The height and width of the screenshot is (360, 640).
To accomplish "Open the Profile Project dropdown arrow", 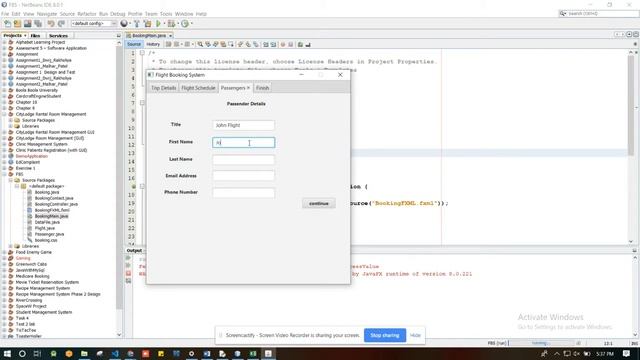I will tap(191, 24).
